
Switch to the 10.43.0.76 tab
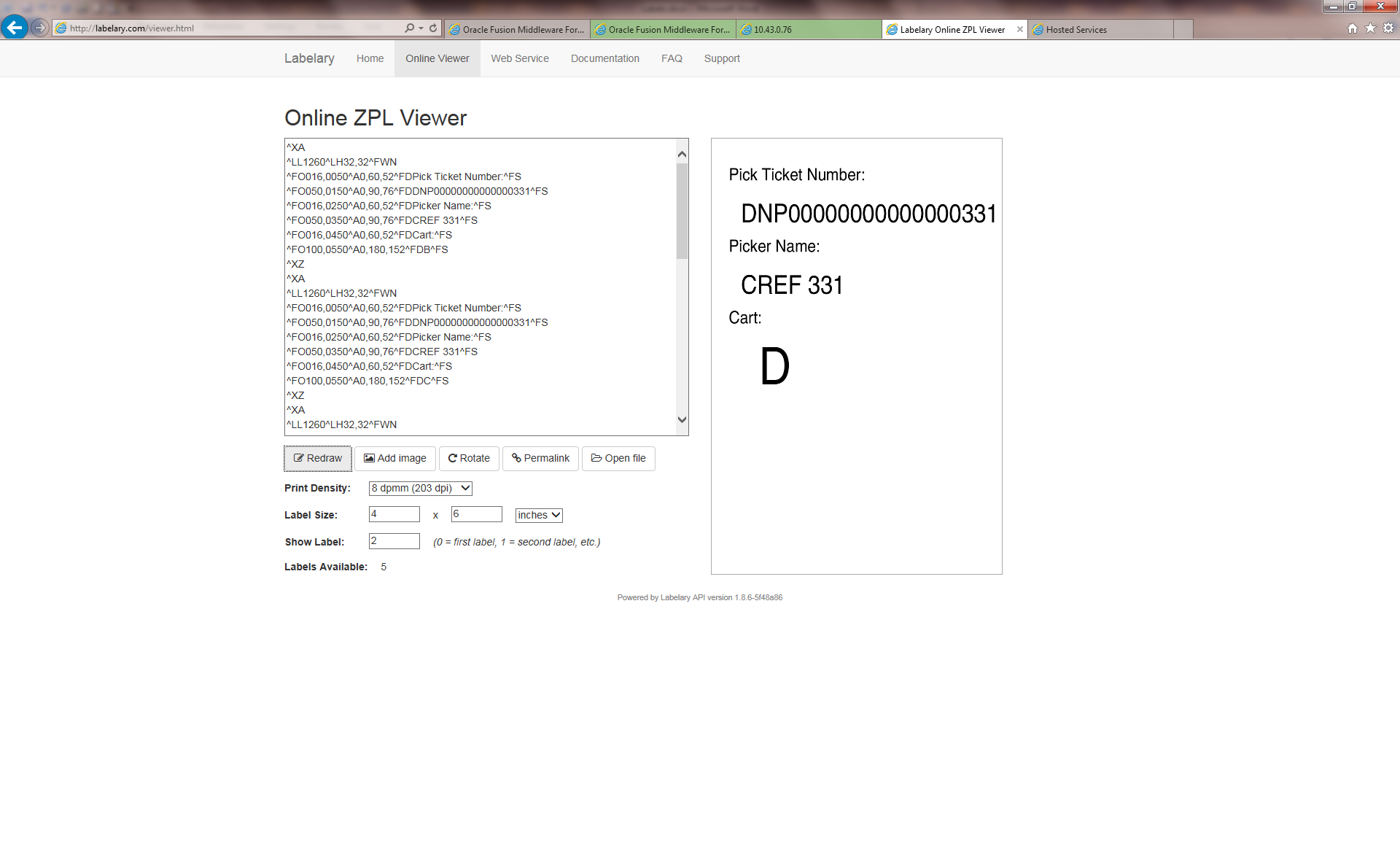click(809, 29)
